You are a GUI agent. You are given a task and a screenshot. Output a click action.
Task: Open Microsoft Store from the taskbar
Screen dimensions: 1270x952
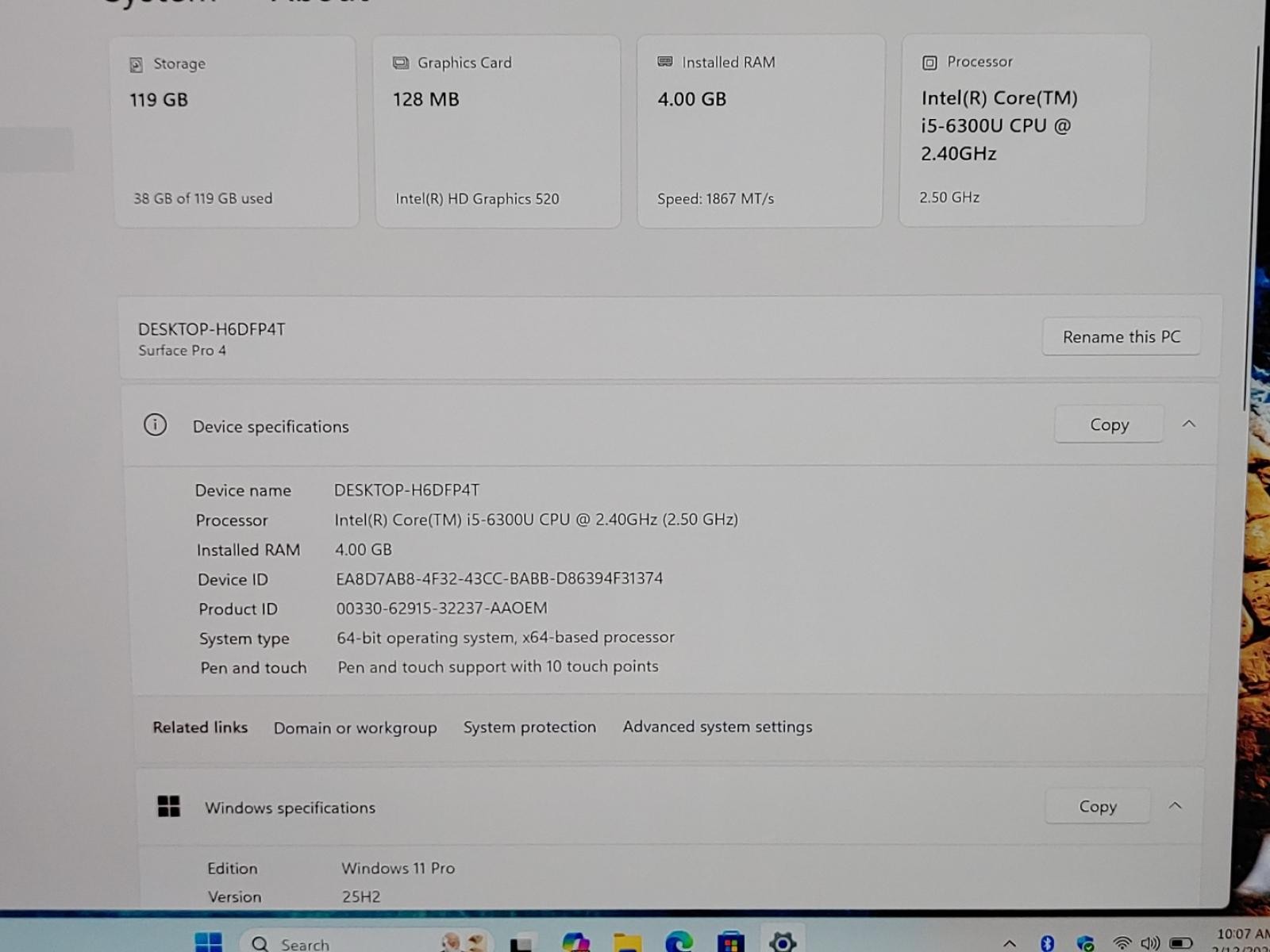(730, 942)
